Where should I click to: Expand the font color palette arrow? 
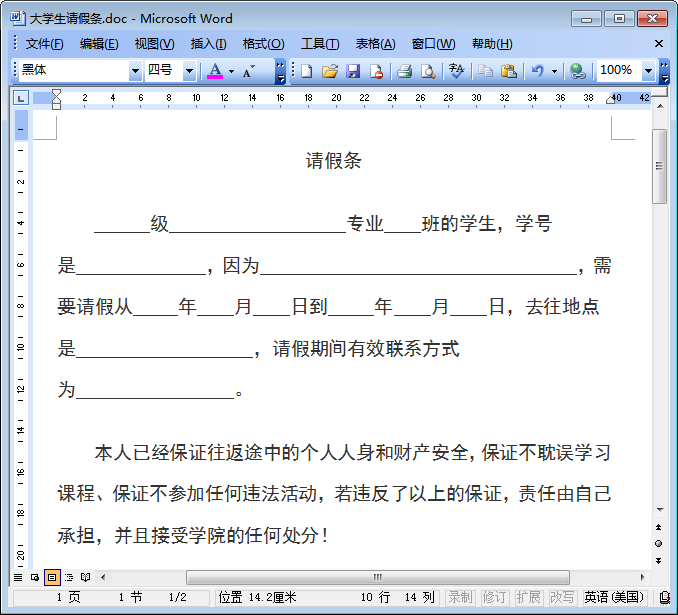tap(232, 71)
